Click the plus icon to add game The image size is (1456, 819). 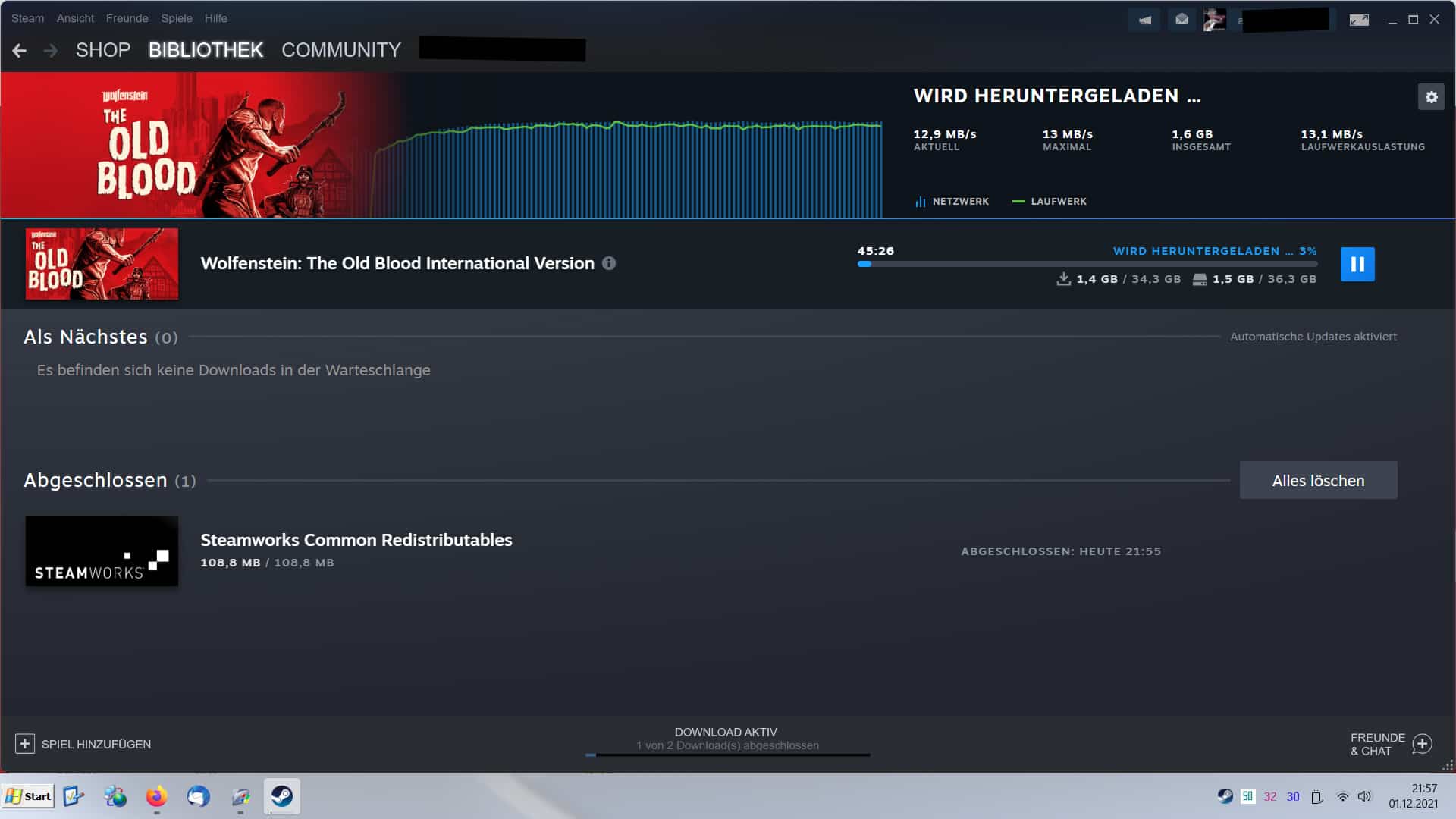[25, 744]
